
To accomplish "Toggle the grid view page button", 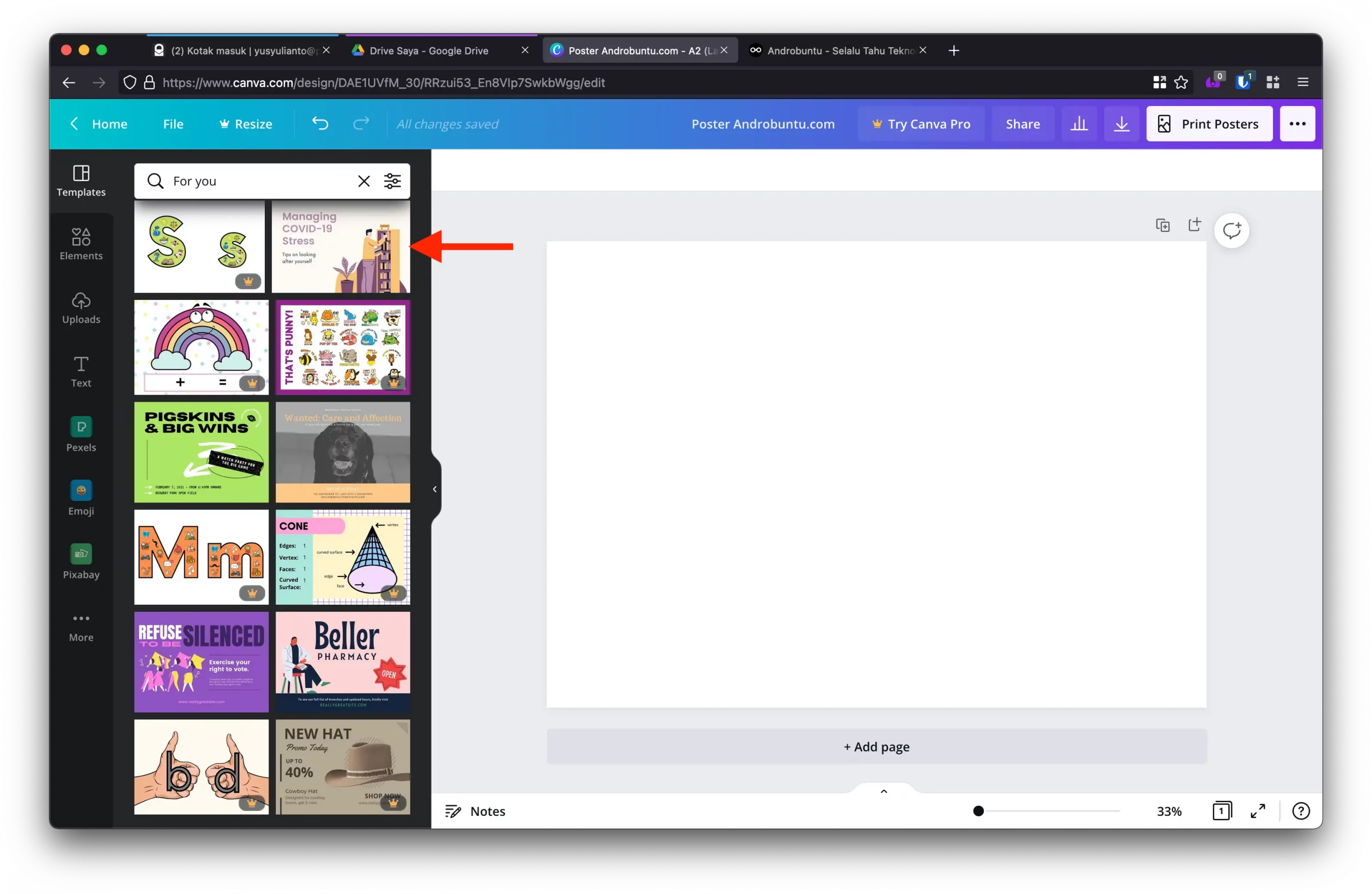I will [x=1221, y=811].
